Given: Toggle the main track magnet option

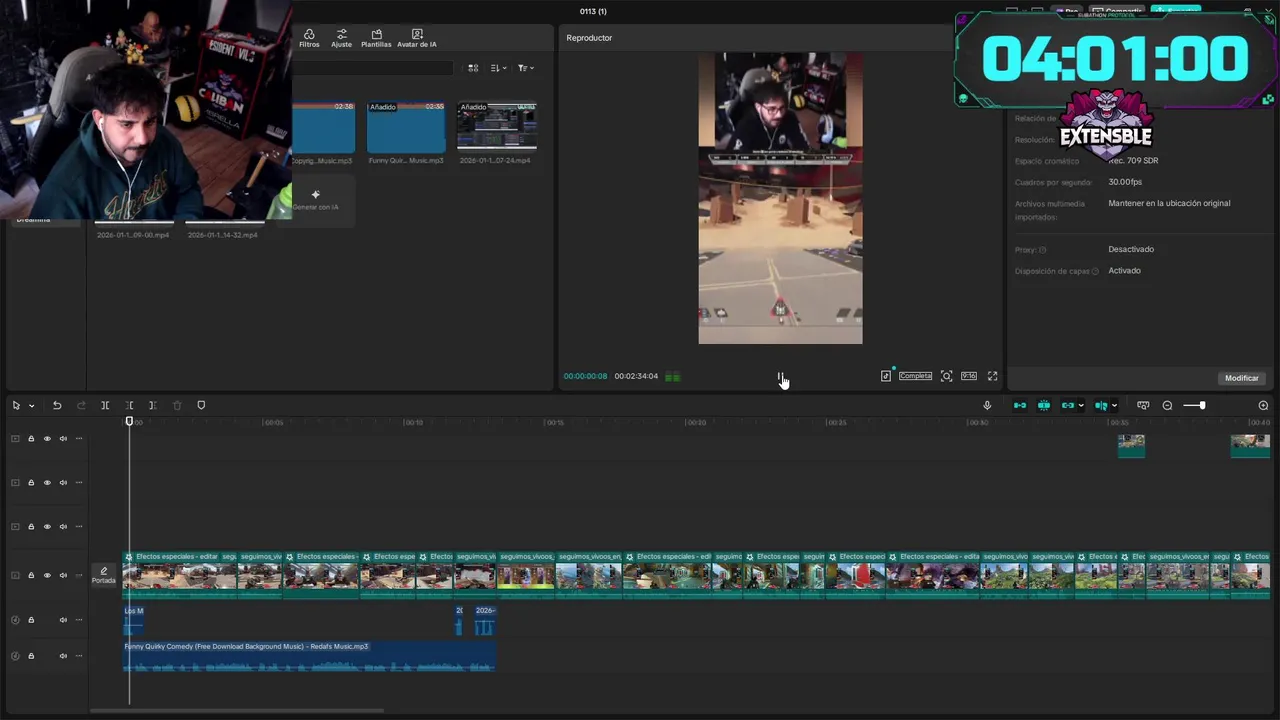Looking at the screenshot, I should [x=1020, y=405].
